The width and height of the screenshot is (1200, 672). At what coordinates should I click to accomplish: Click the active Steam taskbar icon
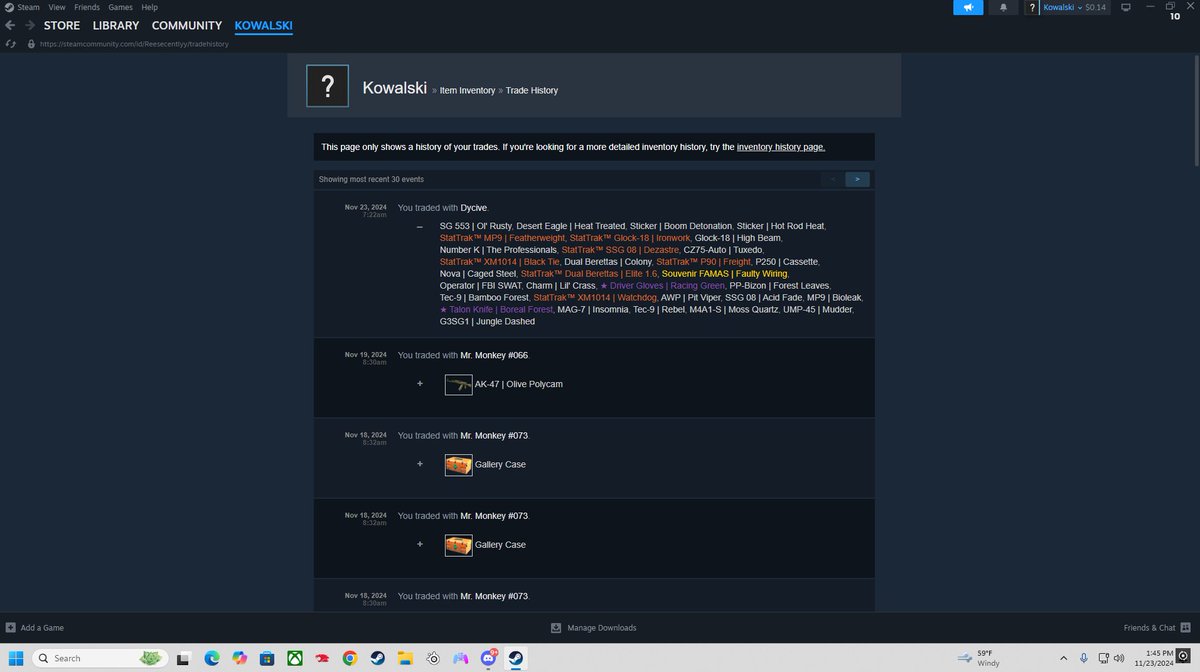516,658
